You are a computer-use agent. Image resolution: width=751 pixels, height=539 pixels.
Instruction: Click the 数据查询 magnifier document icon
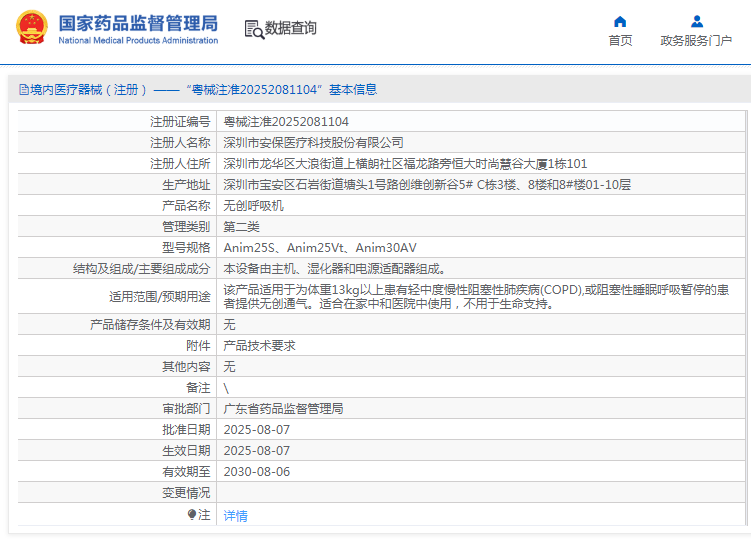point(253,29)
